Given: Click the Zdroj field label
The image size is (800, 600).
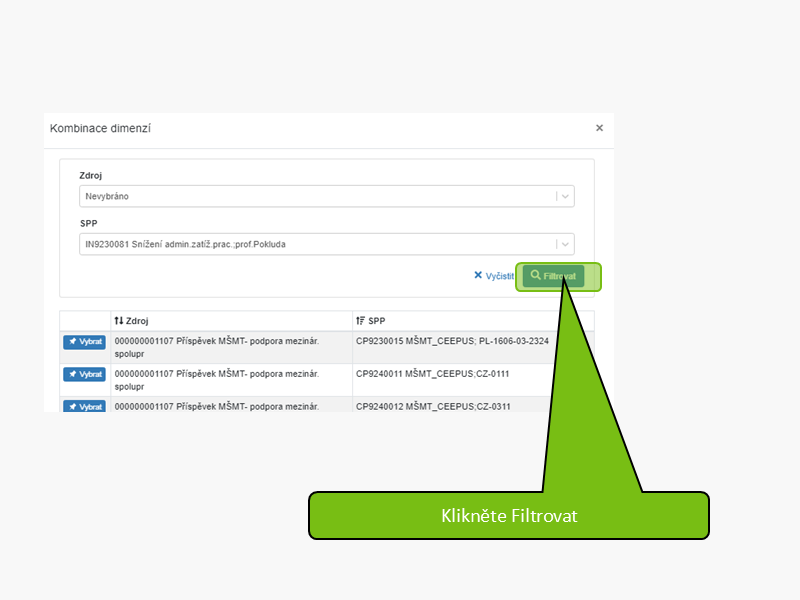Looking at the screenshot, I should [x=90, y=176].
